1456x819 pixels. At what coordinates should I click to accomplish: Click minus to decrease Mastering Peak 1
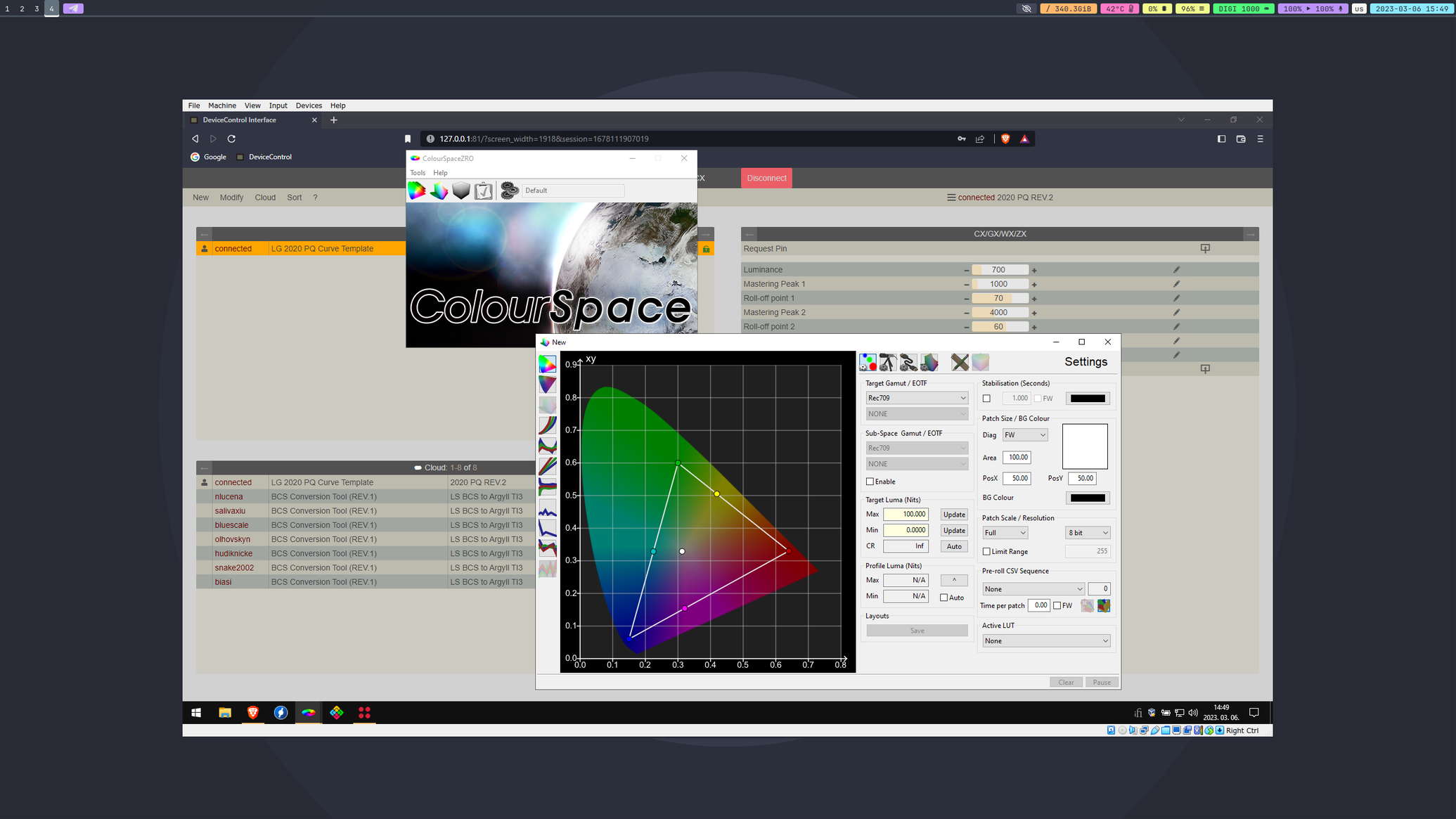pyautogui.click(x=967, y=284)
